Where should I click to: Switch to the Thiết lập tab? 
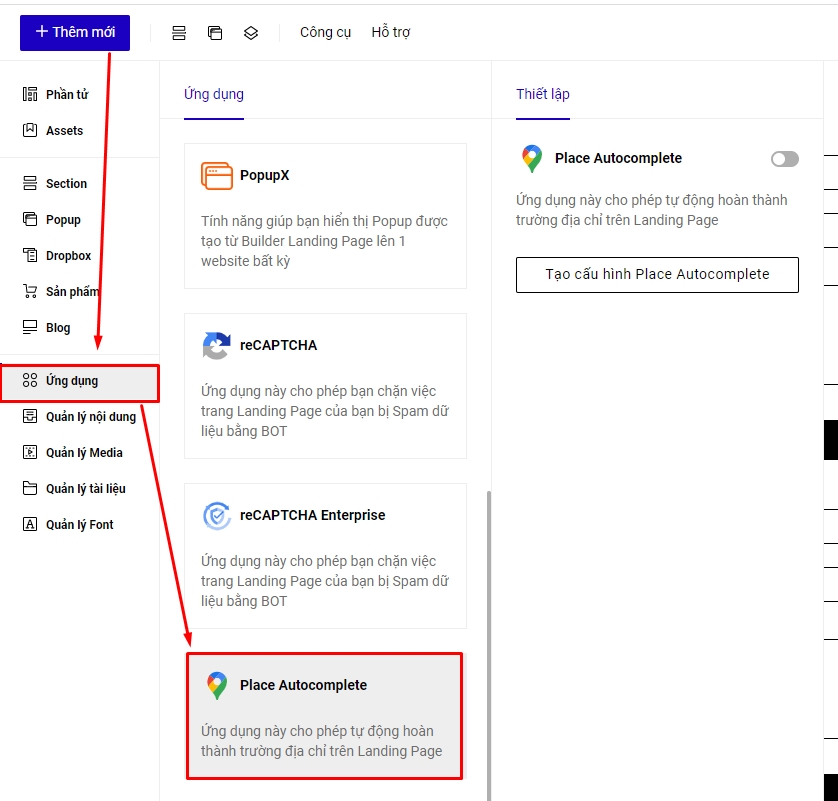[x=543, y=94]
